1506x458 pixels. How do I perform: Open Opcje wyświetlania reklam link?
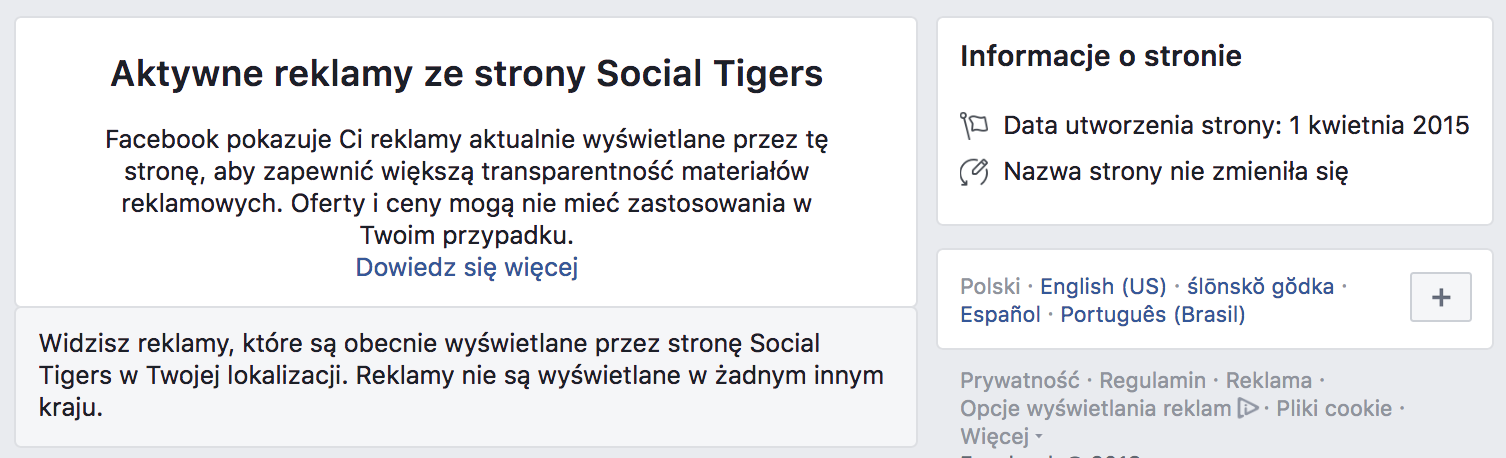1095,408
